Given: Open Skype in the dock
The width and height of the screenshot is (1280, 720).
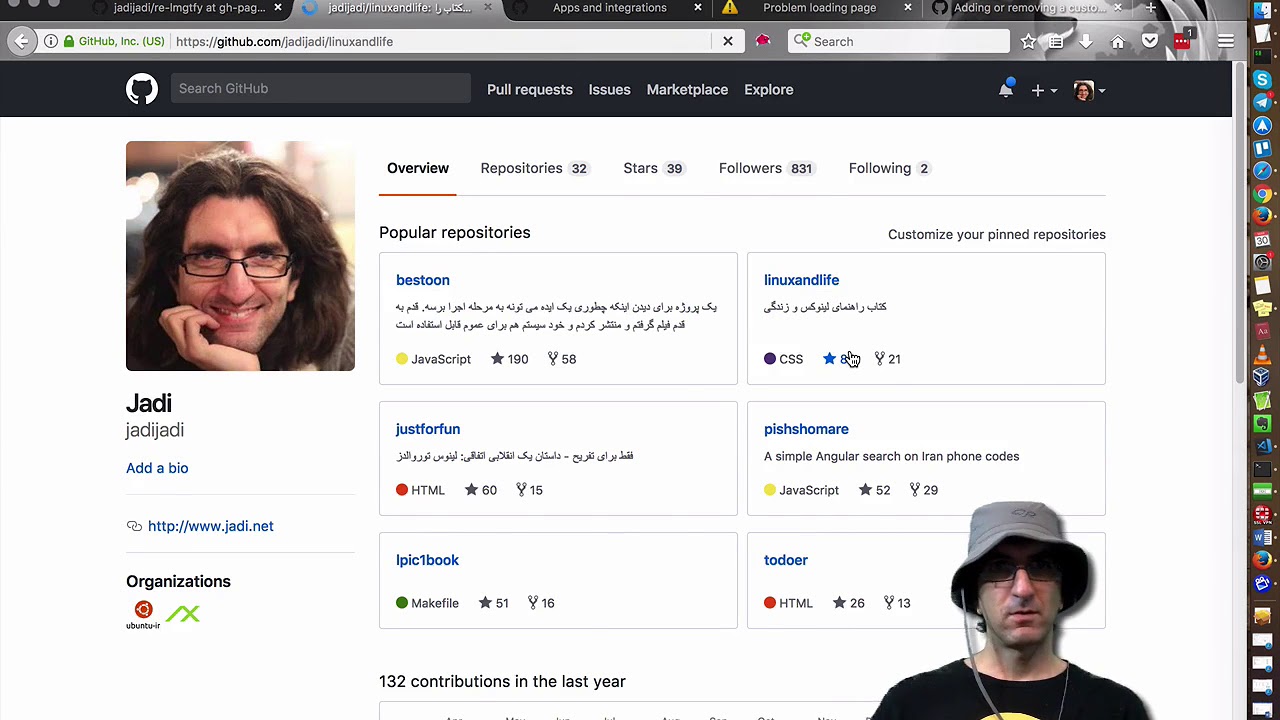Looking at the screenshot, I should tap(1262, 80).
